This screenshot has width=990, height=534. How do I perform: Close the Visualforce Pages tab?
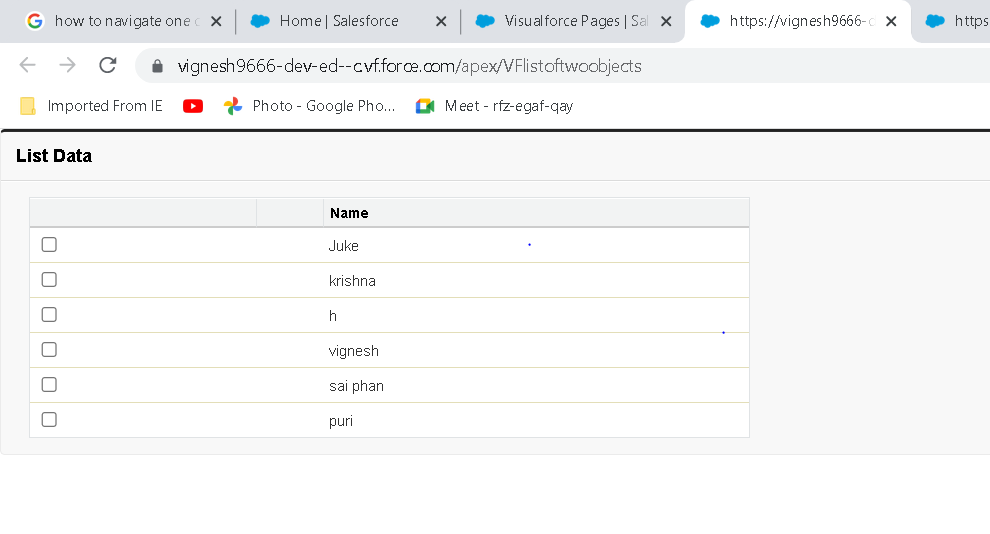tap(666, 21)
